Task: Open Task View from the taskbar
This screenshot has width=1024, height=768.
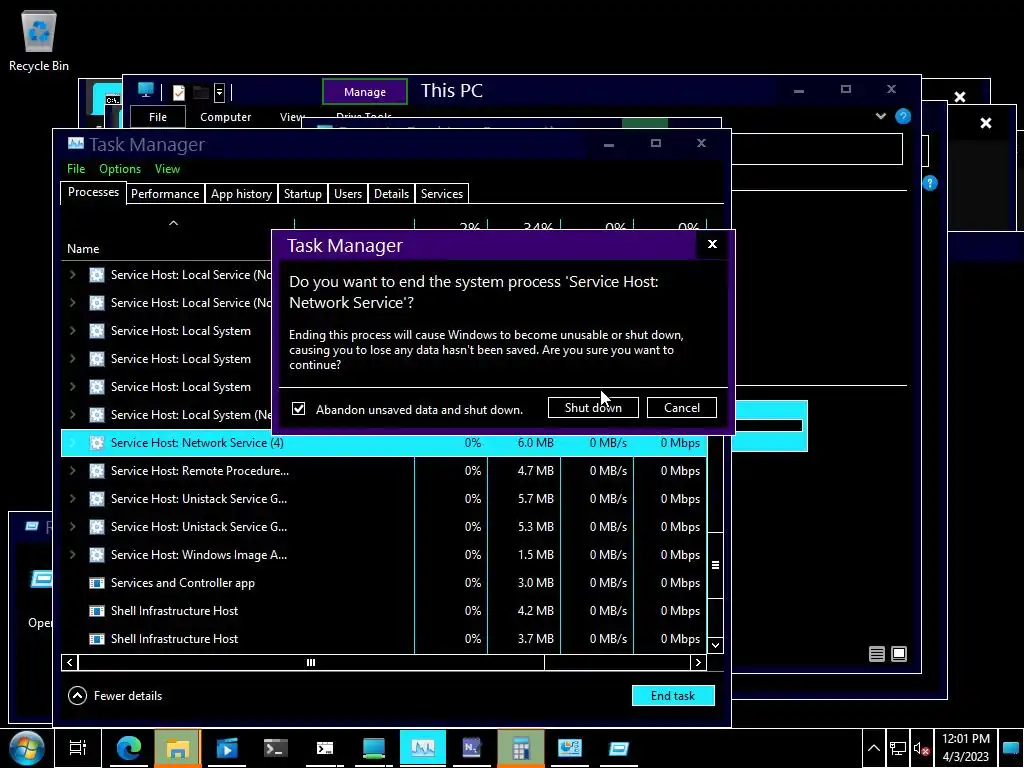Action: tap(78, 748)
